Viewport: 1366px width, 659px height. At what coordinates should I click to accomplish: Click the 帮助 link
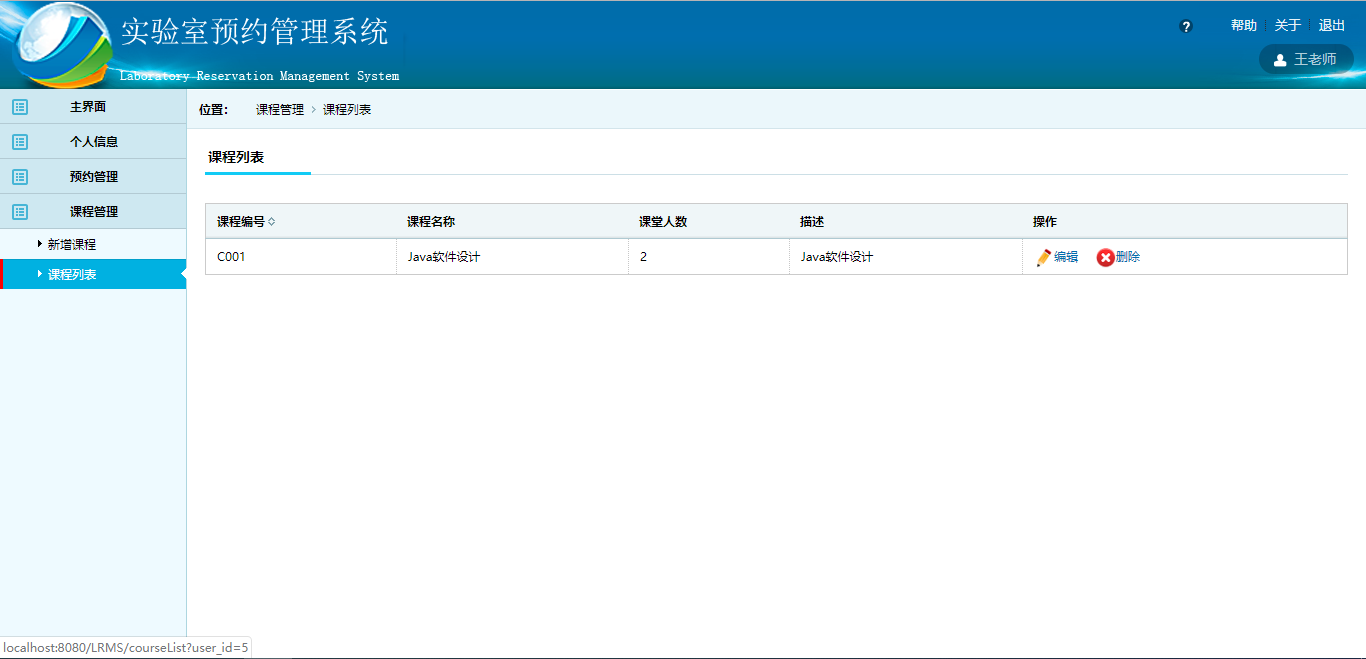1244,26
